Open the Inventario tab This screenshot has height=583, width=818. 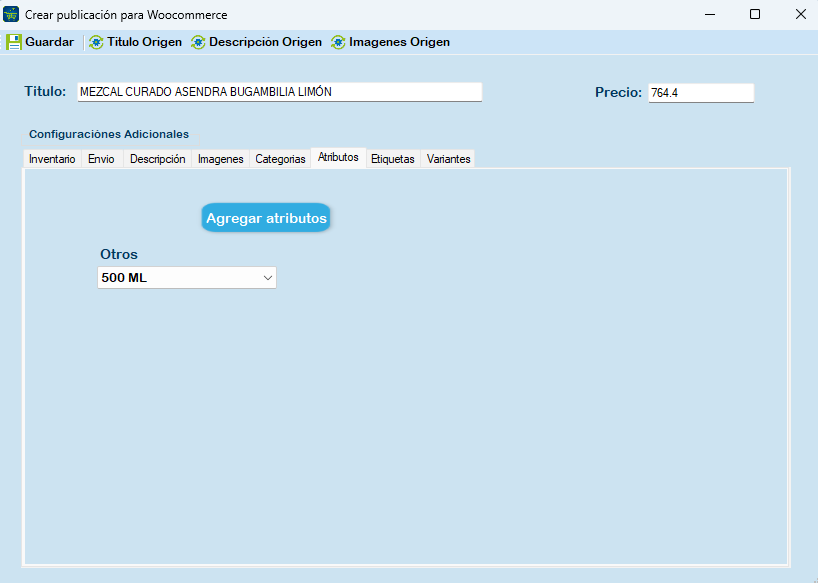[x=52, y=159]
